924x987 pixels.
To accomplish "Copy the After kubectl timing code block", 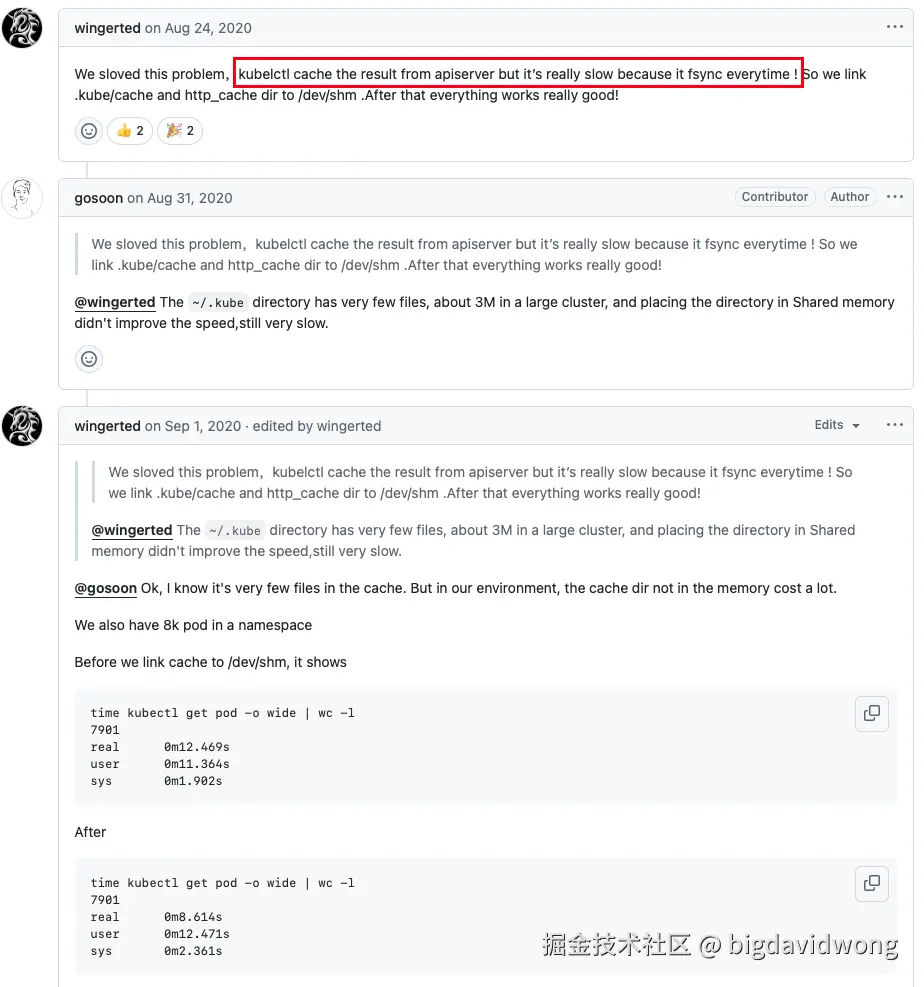I will (x=871, y=883).
